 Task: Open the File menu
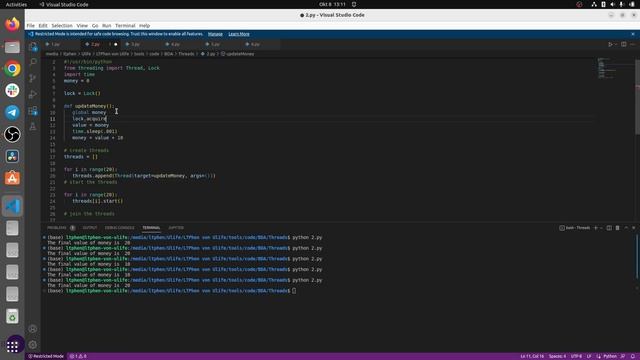point(31,25)
